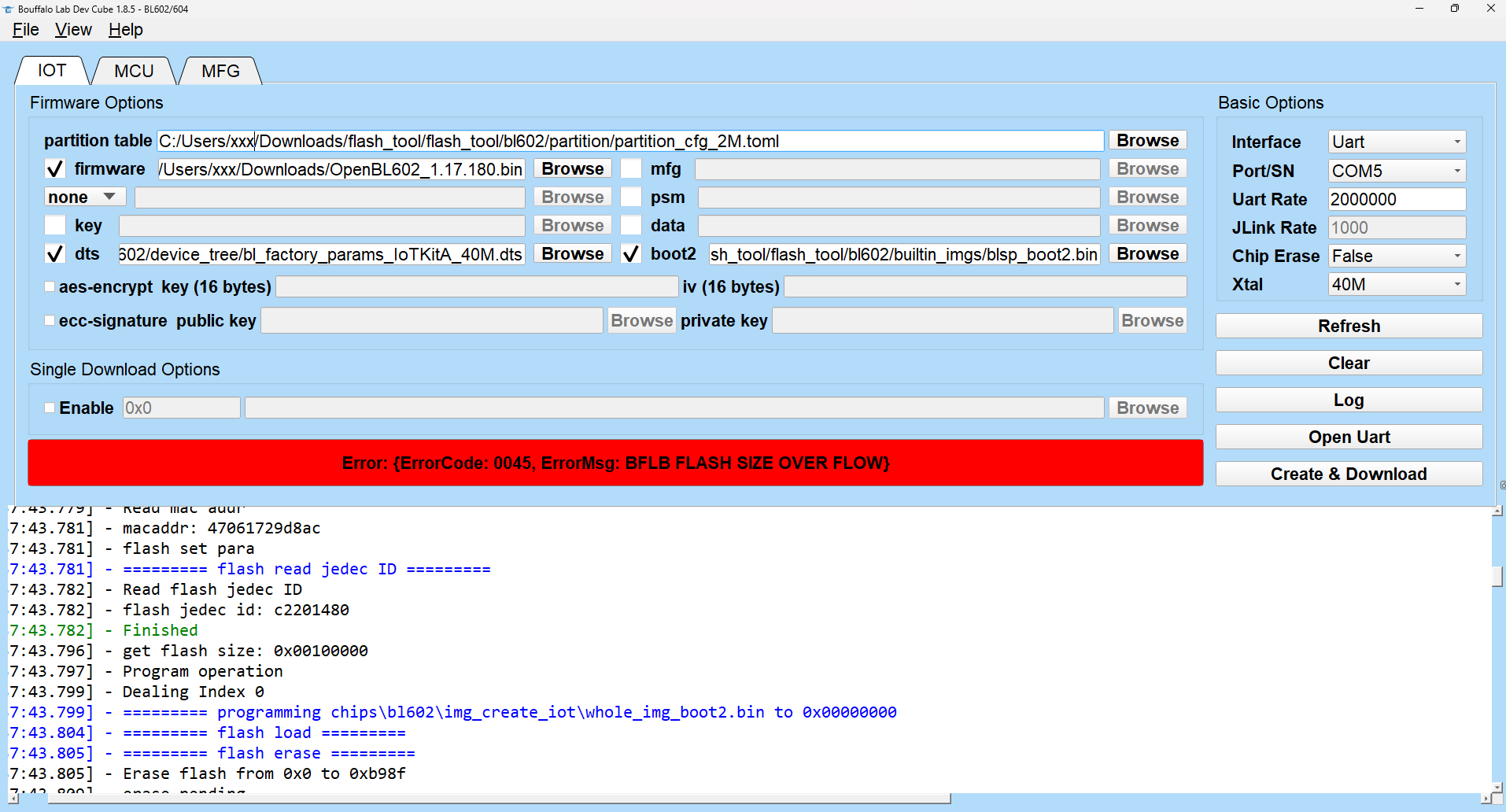Click the 0x0 address field

[x=181, y=408]
